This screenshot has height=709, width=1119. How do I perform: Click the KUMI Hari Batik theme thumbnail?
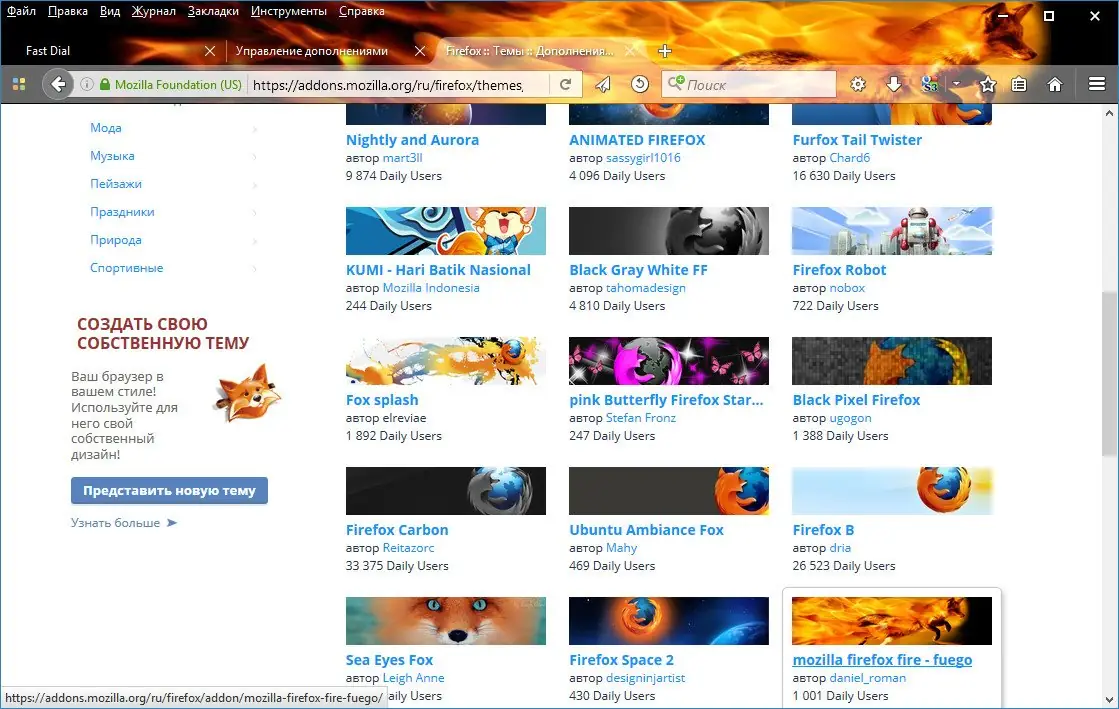pyautogui.click(x=446, y=231)
